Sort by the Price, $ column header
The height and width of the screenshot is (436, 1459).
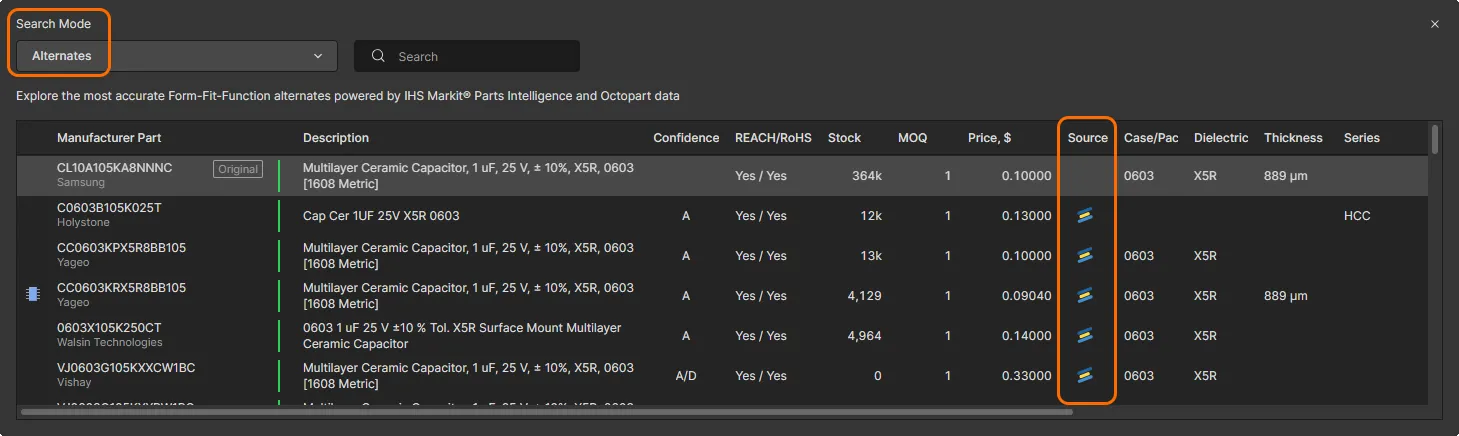[x=989, y=138]
